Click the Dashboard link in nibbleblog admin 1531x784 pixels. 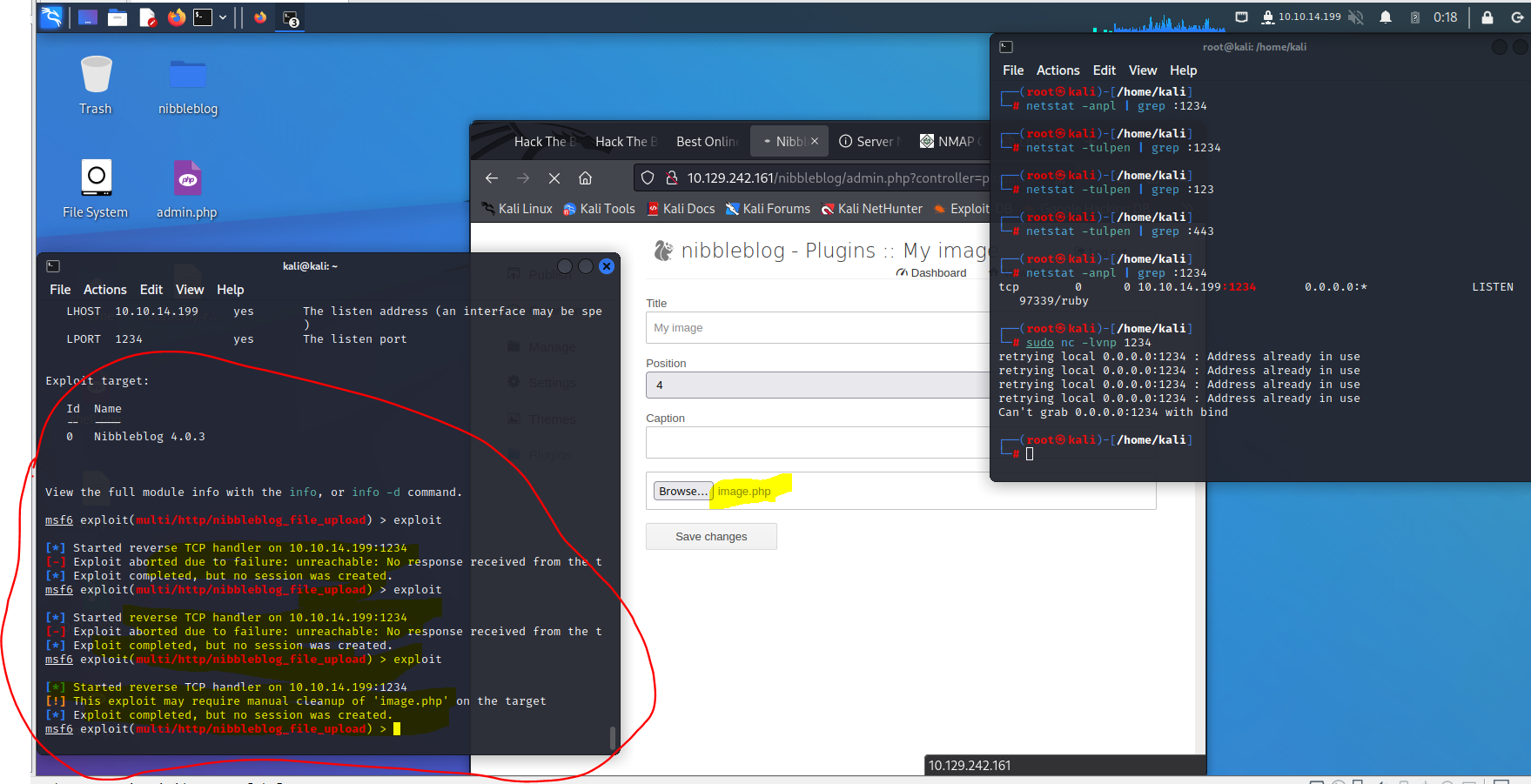931,273
